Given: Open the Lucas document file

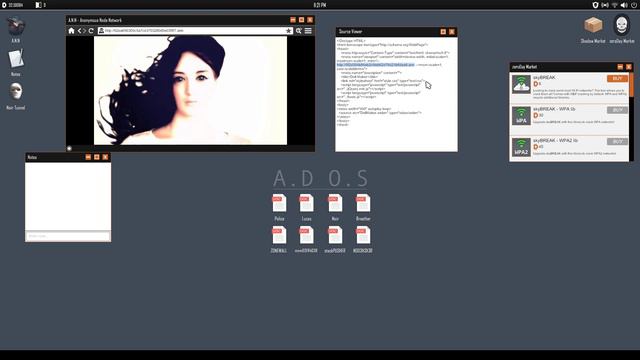Looking at the screenshot, I should coord(307,203).
